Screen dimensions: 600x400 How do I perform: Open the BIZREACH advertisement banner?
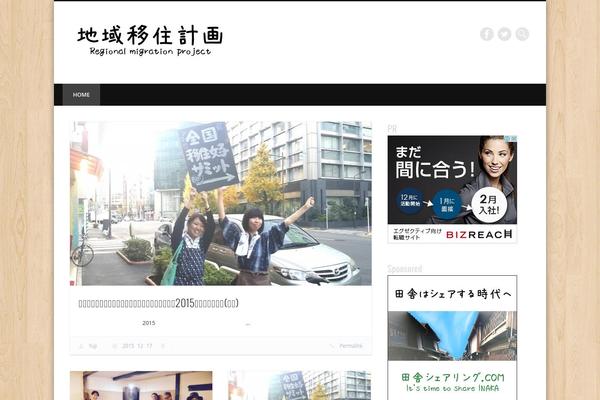(x=452, y=189)
